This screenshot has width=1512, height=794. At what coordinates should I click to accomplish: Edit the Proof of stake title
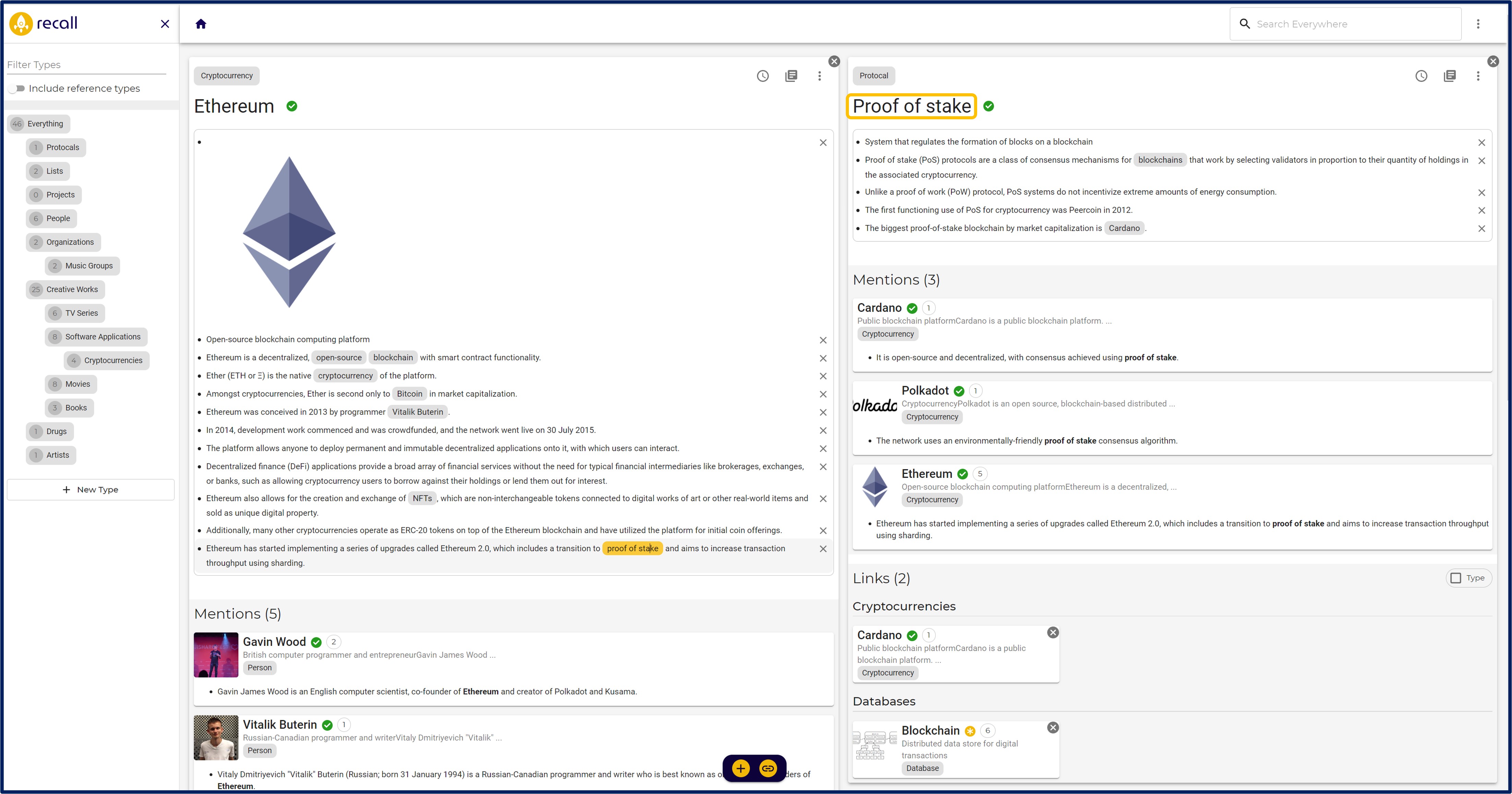(912, 106)
